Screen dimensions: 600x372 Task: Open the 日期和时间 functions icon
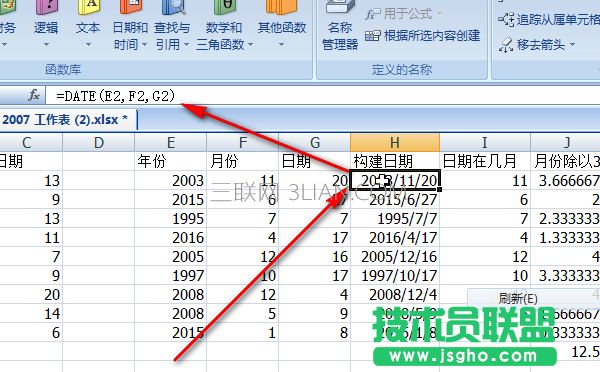click(x=130, y=7)
